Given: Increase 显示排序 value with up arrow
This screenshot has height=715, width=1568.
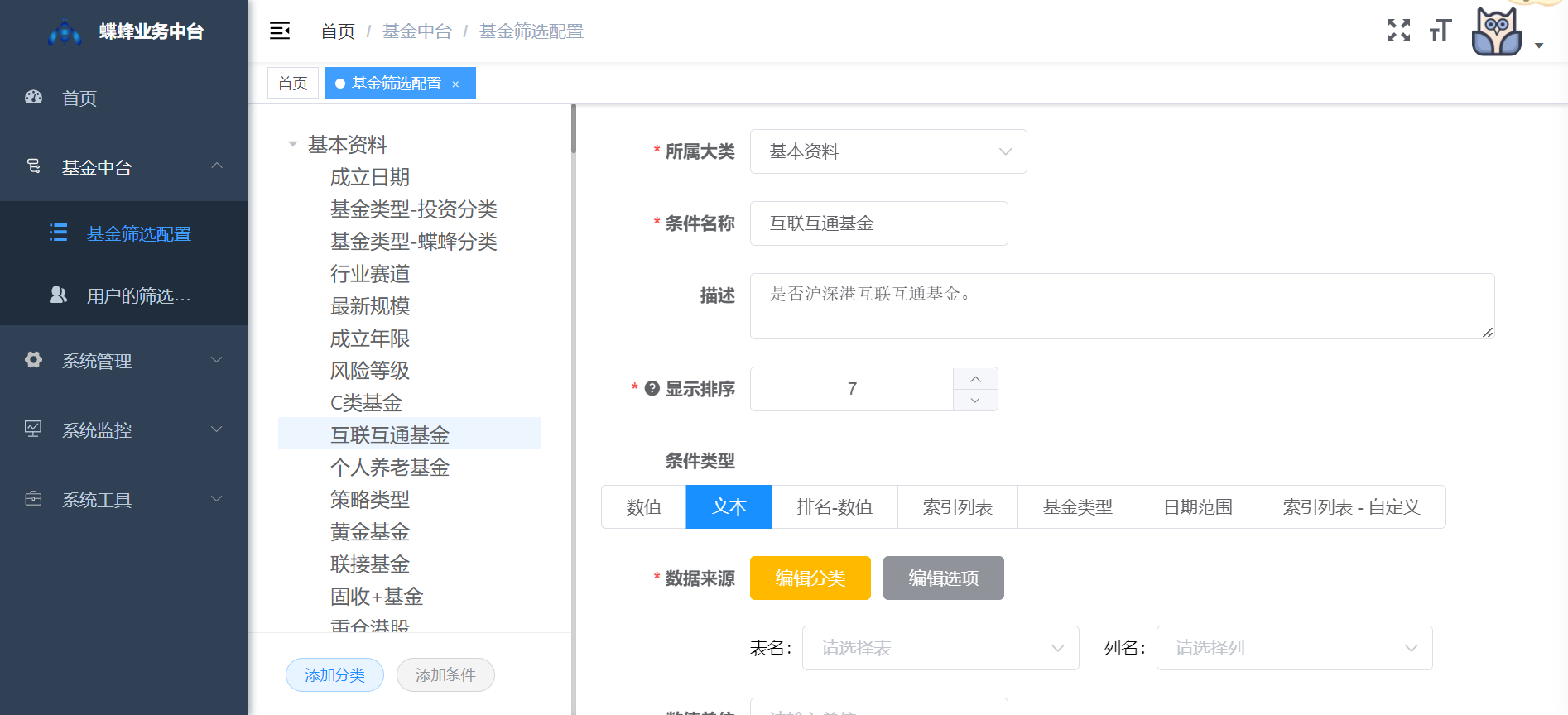Looking at the screenshot, I should [975, 378].
